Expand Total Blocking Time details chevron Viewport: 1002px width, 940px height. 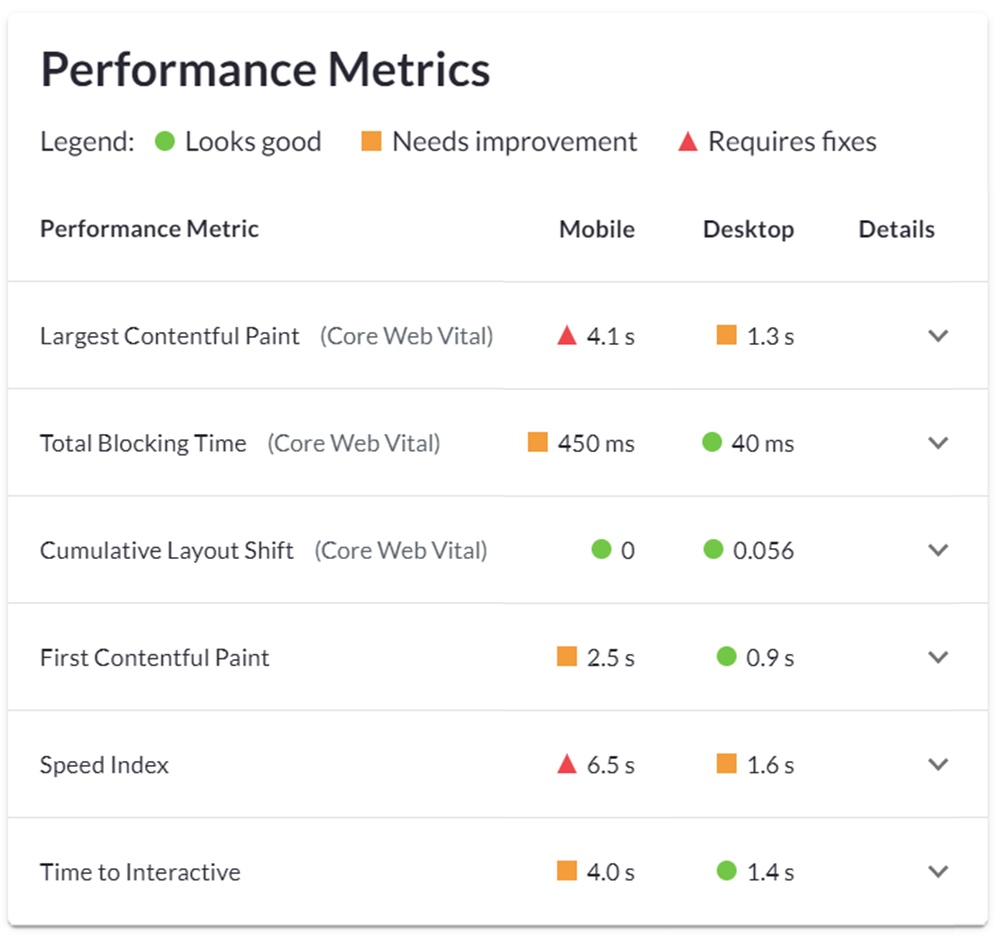pyautogui.click(x=937, y=443)
